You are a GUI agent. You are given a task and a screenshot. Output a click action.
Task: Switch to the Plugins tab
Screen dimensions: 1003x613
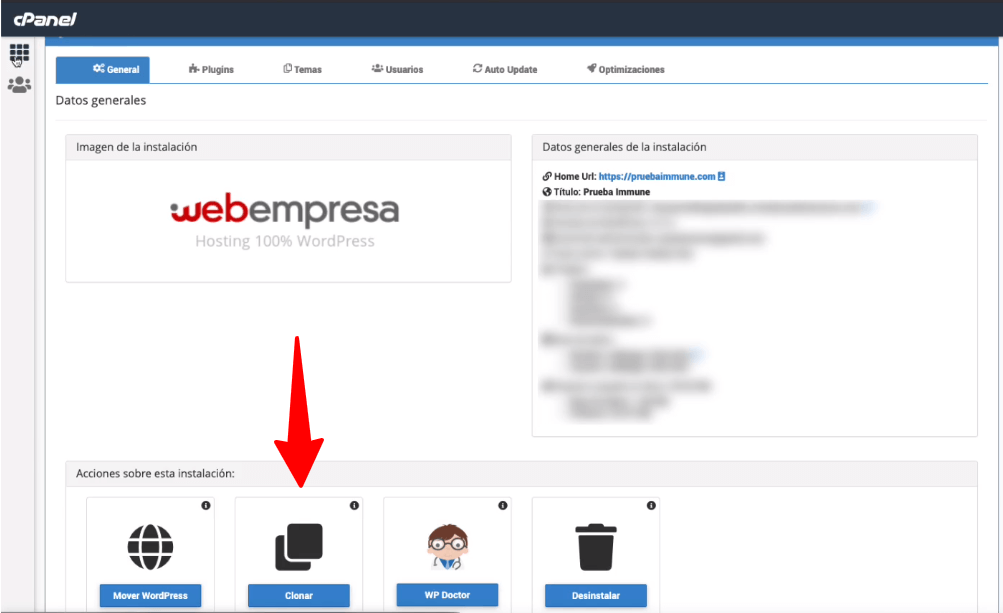[211, 70]
